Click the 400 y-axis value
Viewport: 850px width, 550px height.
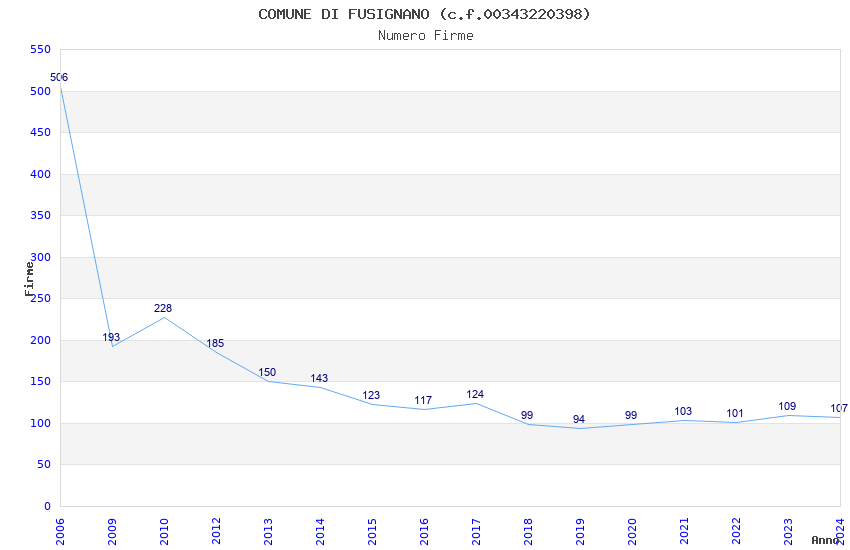coord(41,174)
